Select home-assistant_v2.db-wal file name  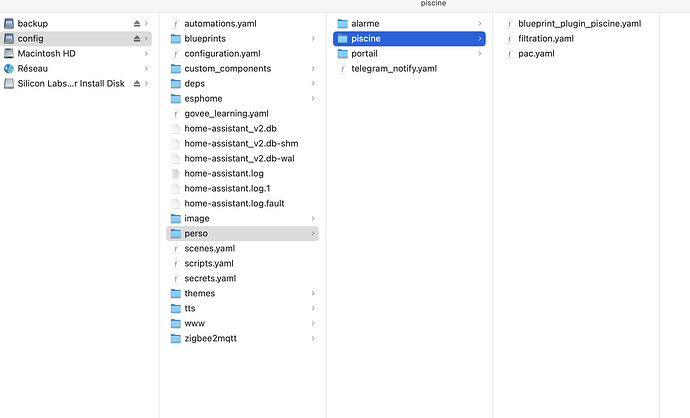click(x=239, y=158)
